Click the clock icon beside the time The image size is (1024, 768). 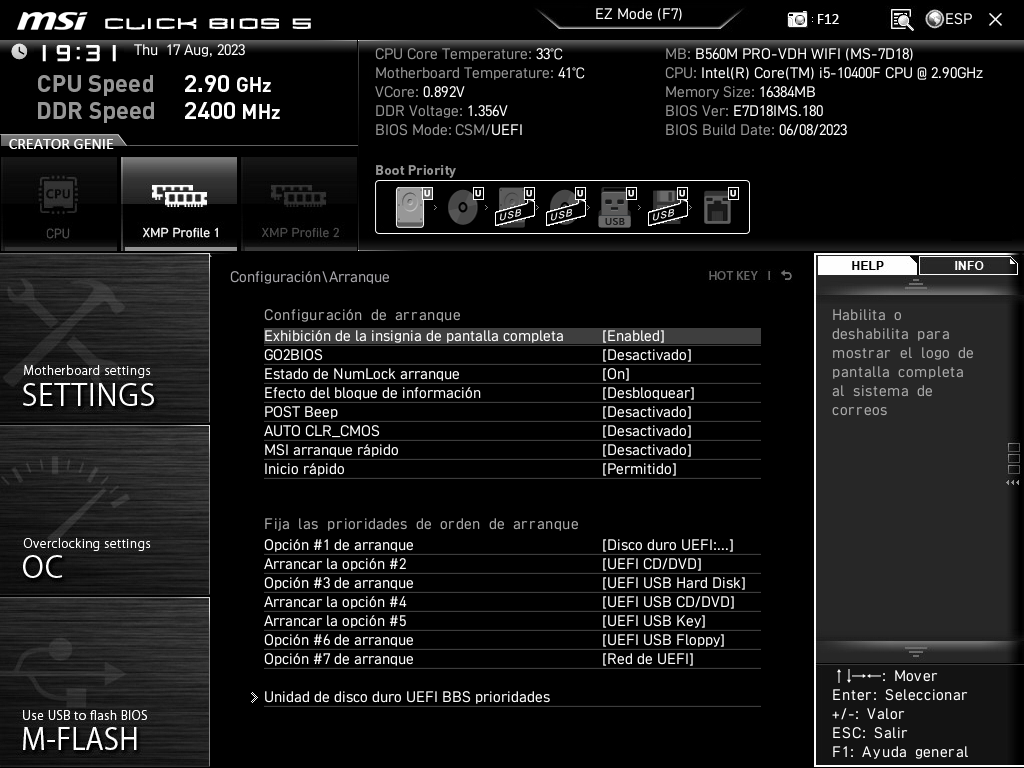[x=20, y=51]
